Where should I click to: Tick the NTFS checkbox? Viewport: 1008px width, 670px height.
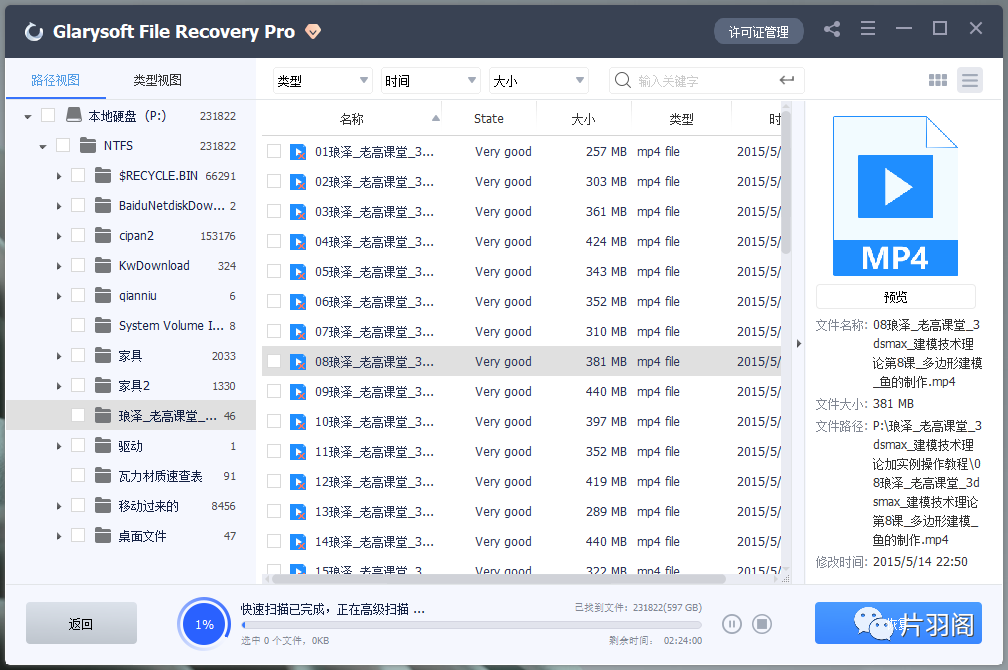tap(63, 145)
